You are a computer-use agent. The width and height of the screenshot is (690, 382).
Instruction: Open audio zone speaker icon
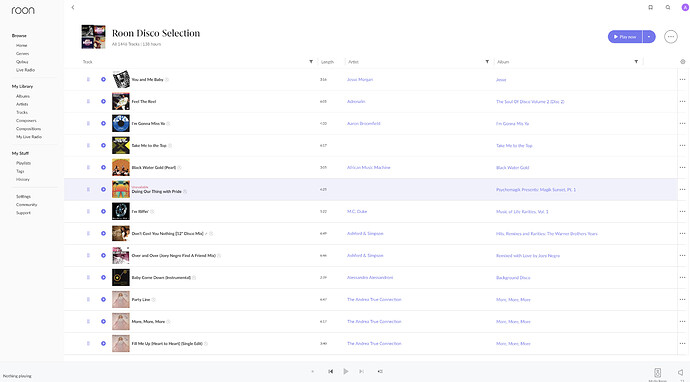tap(657, 373)
